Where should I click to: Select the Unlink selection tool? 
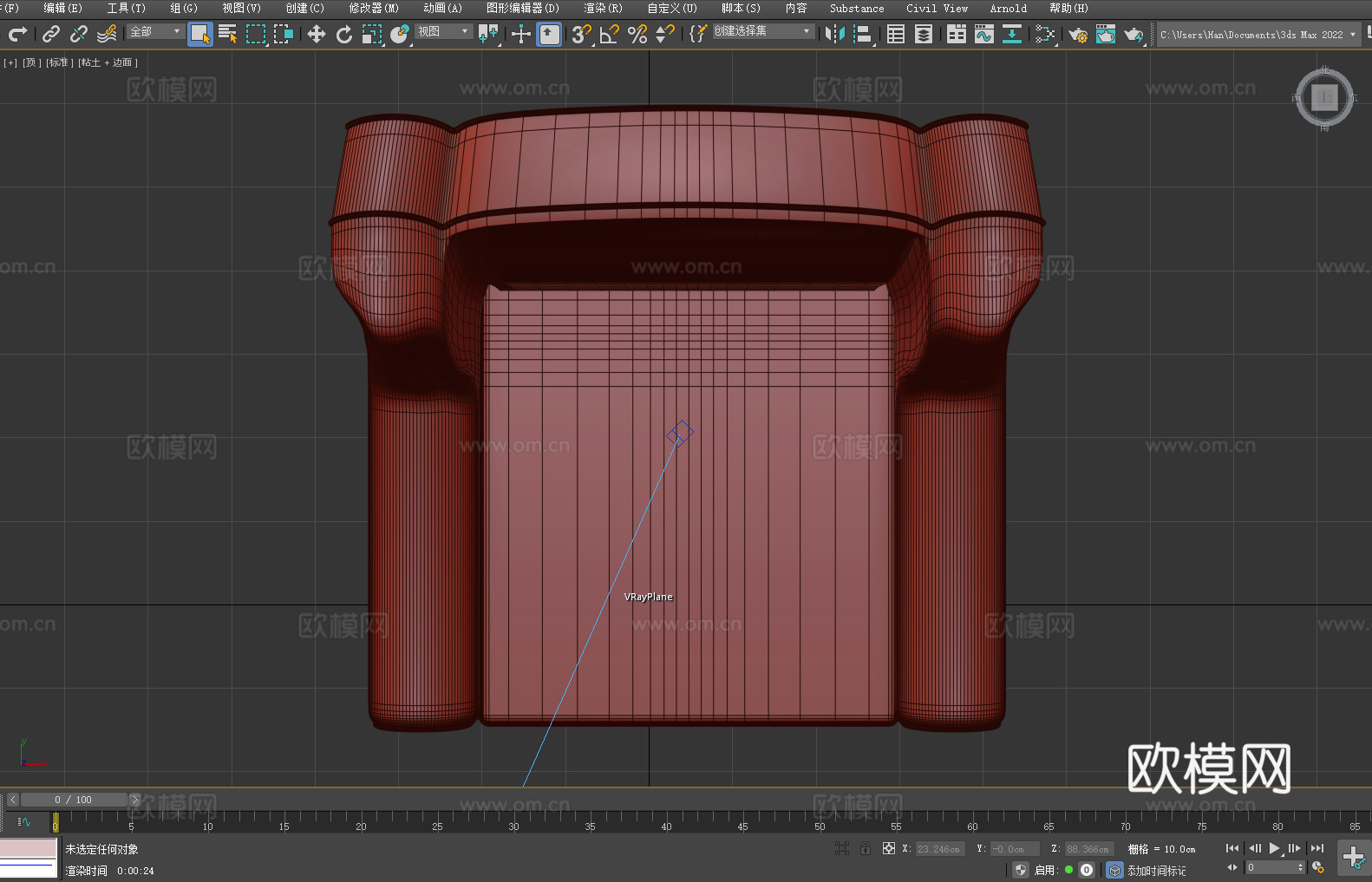79,34
